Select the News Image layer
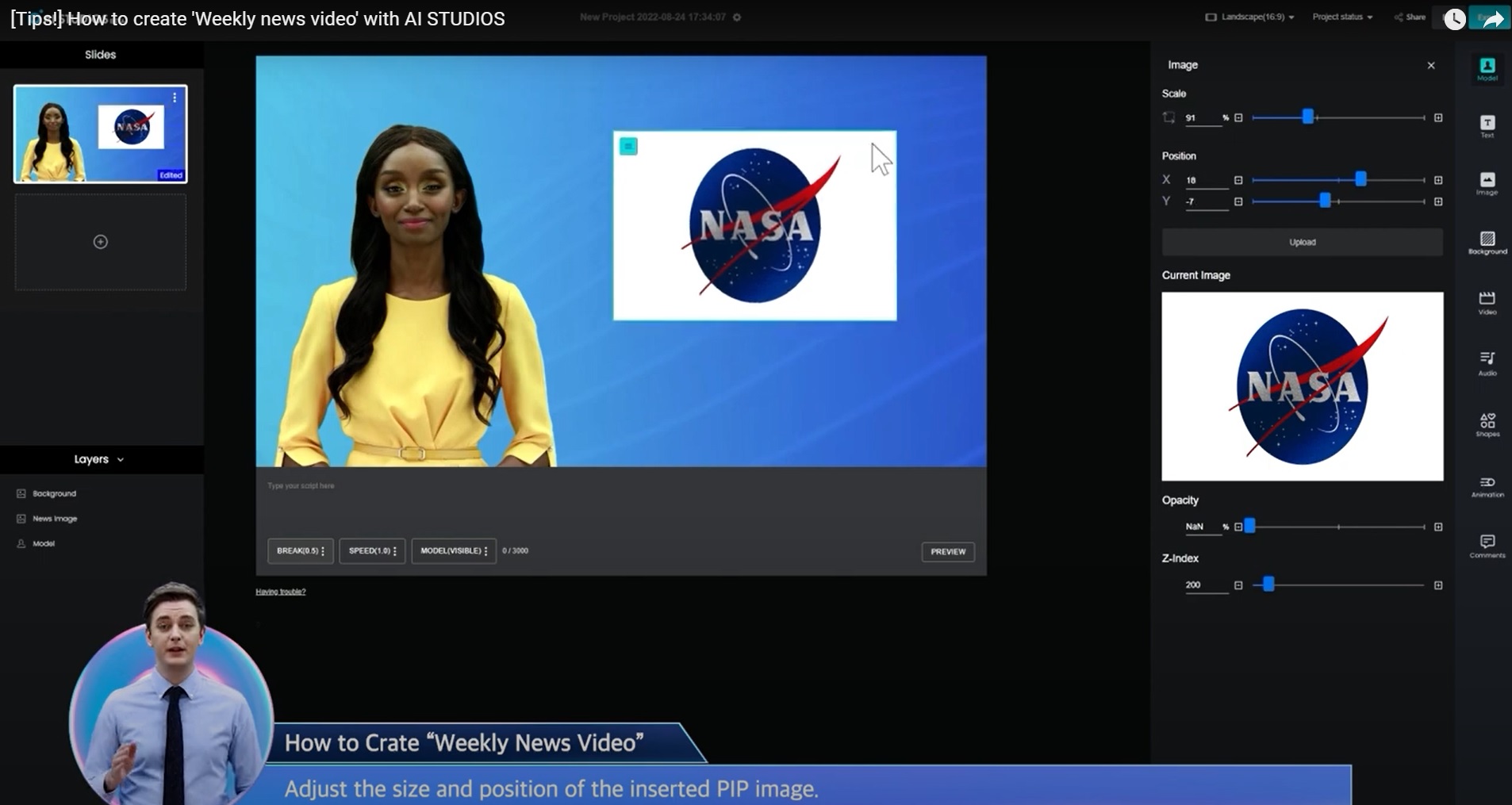 (x=55, y=519)
